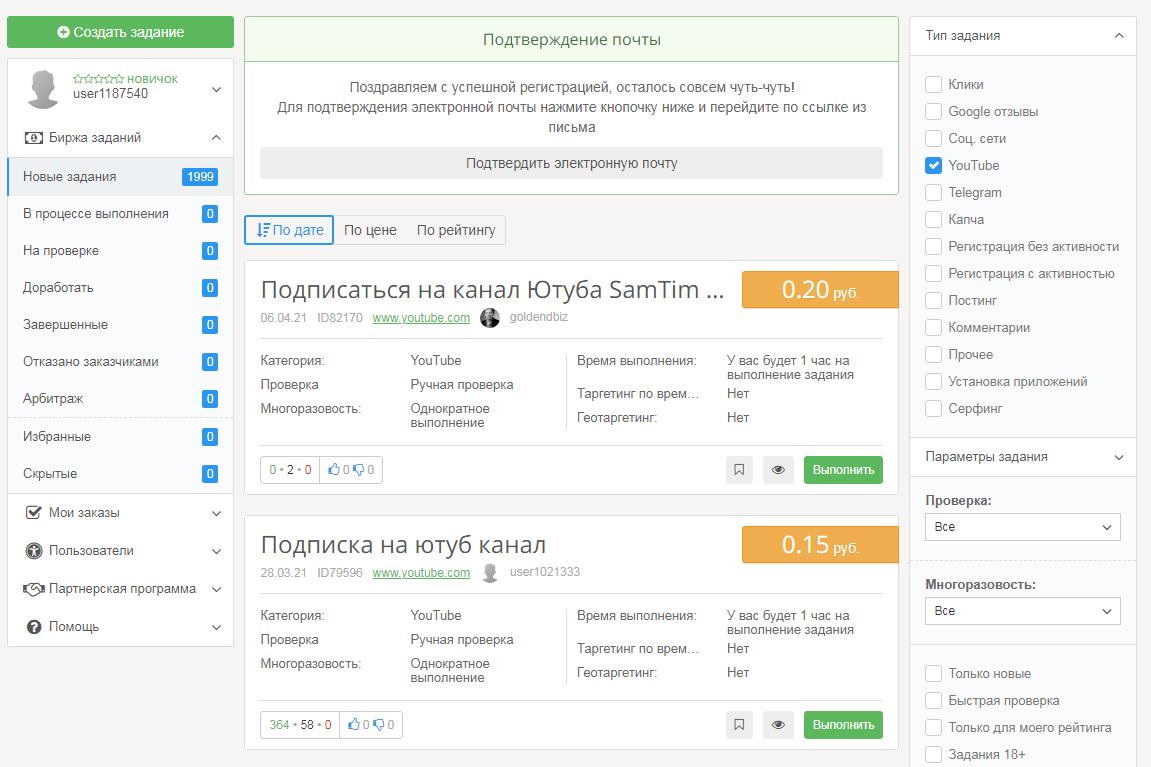Click thumbs down icon on SamTim task
The height and width of the screenshot is (767, 1151).
(x=358, y=470)
